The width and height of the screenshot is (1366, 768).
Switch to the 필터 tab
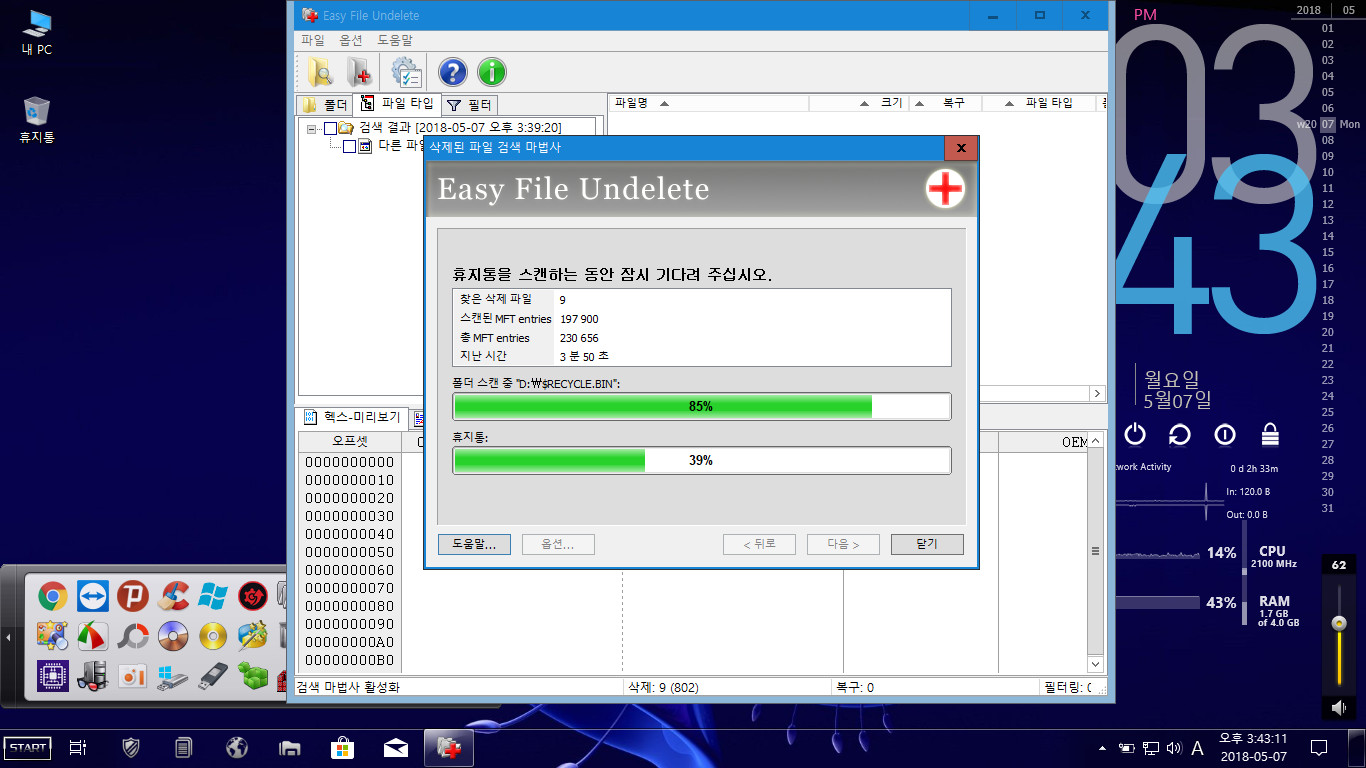pyautogui.click(x=469, y=105)
